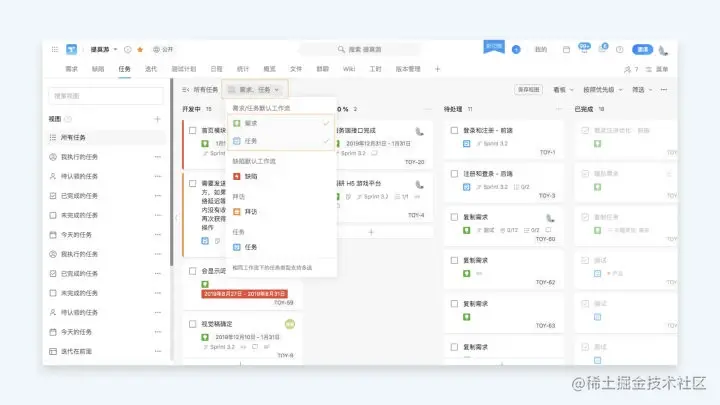Click the 保存视图 button
720x405 pixels.
pyautogui.click(x=529, y=90)
